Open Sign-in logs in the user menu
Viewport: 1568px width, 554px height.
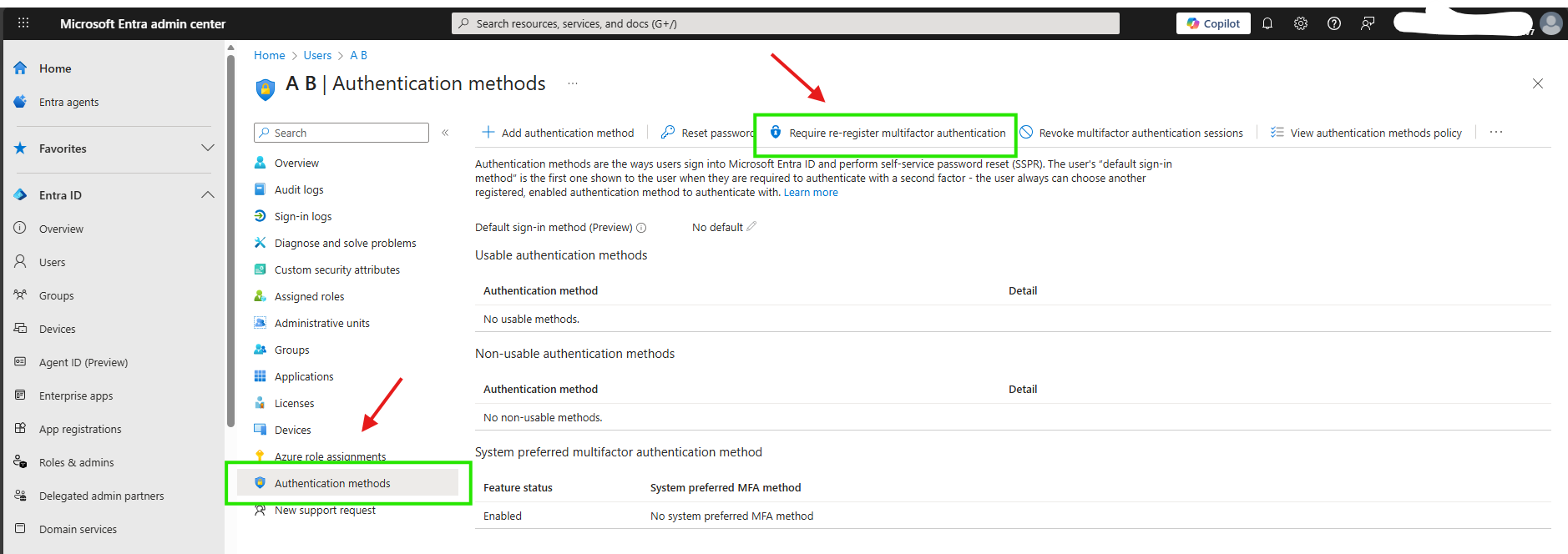point(303,216)
